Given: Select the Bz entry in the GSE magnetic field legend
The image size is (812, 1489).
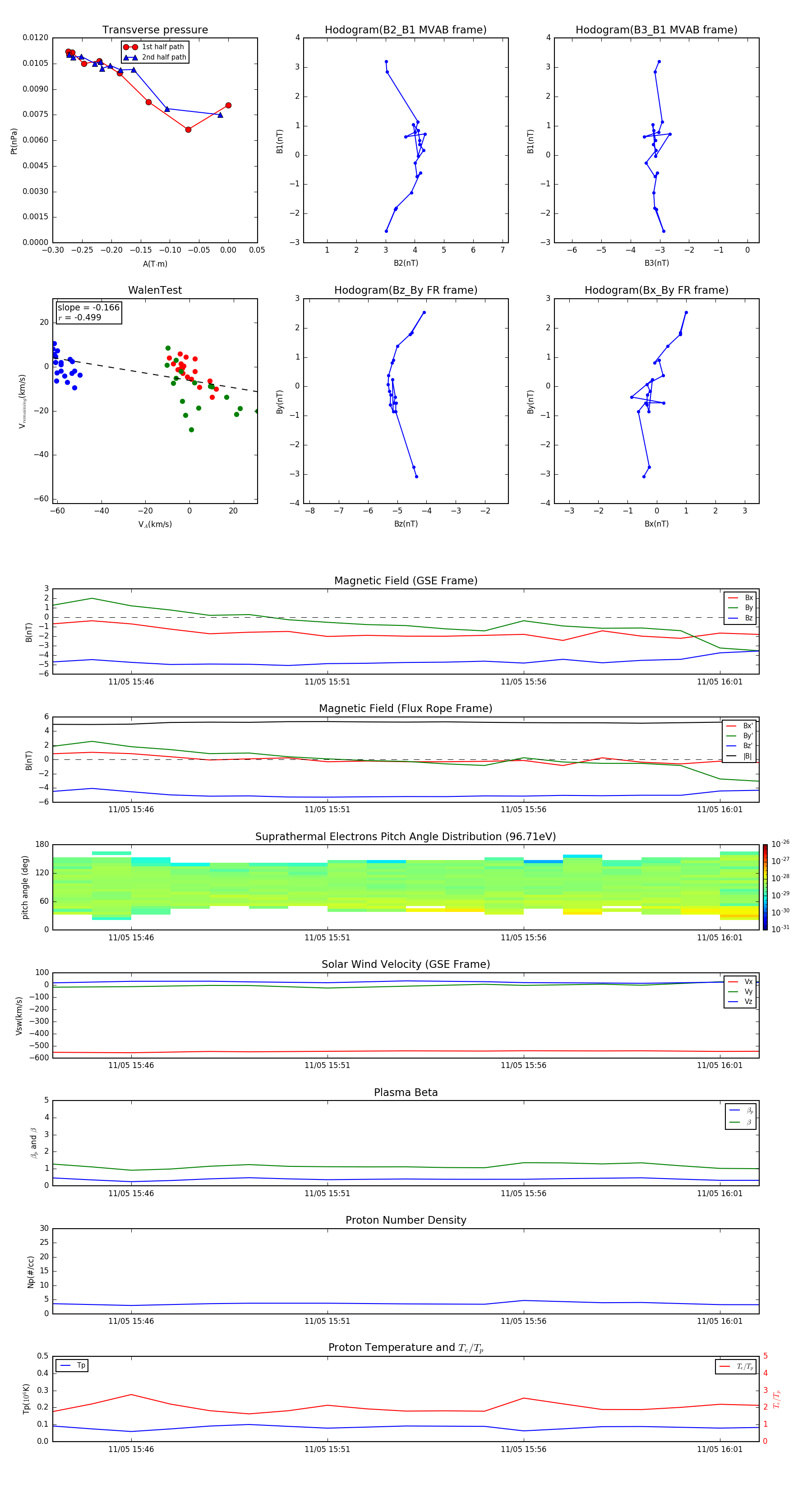Looking at the screenshot, I should (740, 618).
